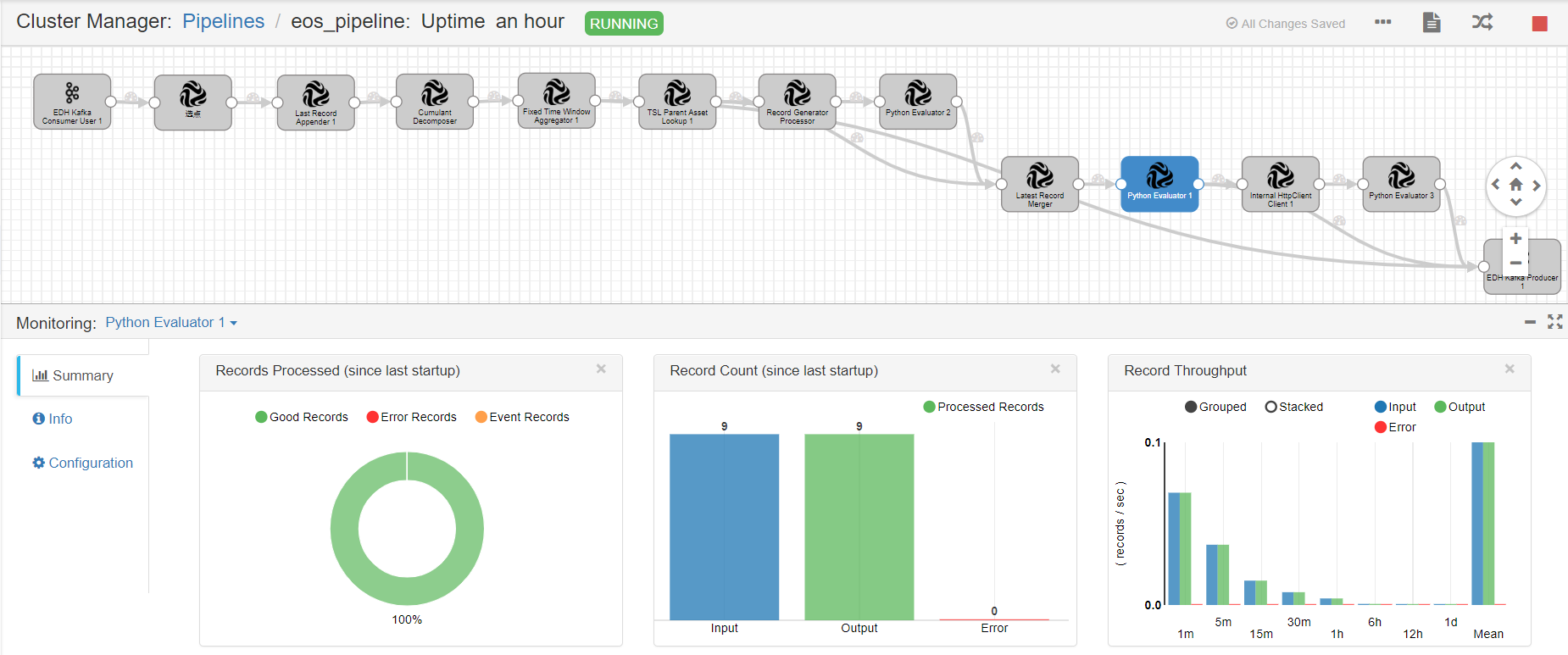Click the Record Throughput panel title
This screenshot has height=655, width=1568.
coord(1185,370)
